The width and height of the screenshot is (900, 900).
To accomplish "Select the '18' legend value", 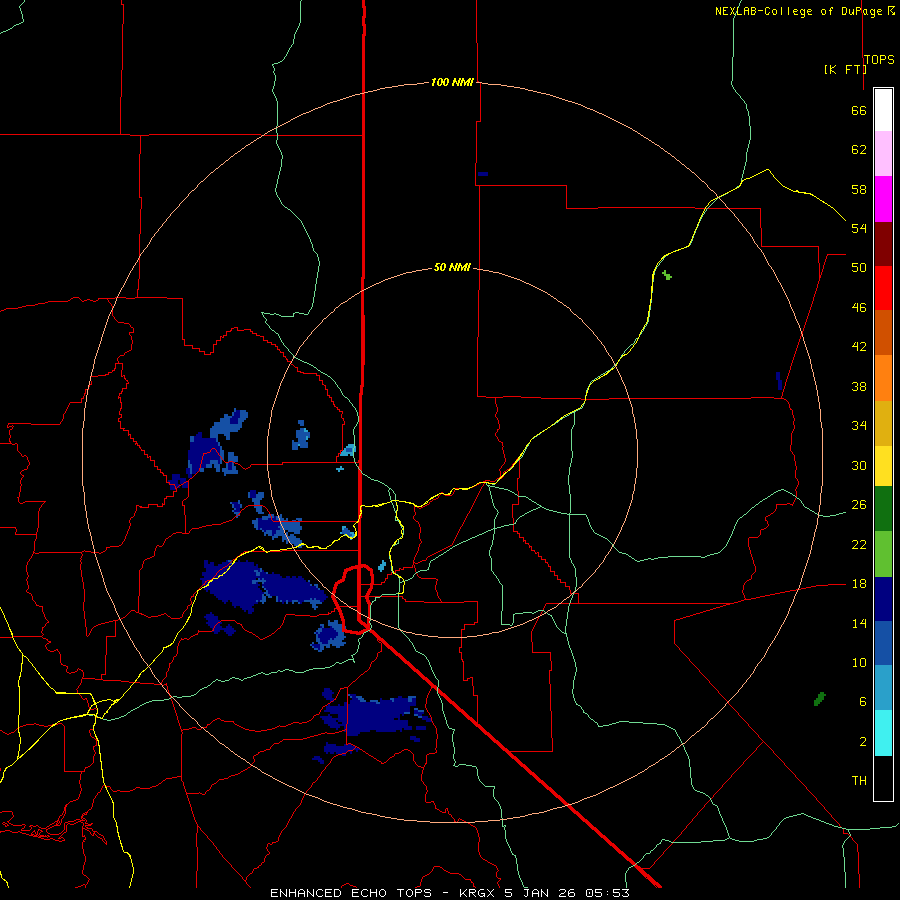I will pyautogui.click(x=859, y=584).
